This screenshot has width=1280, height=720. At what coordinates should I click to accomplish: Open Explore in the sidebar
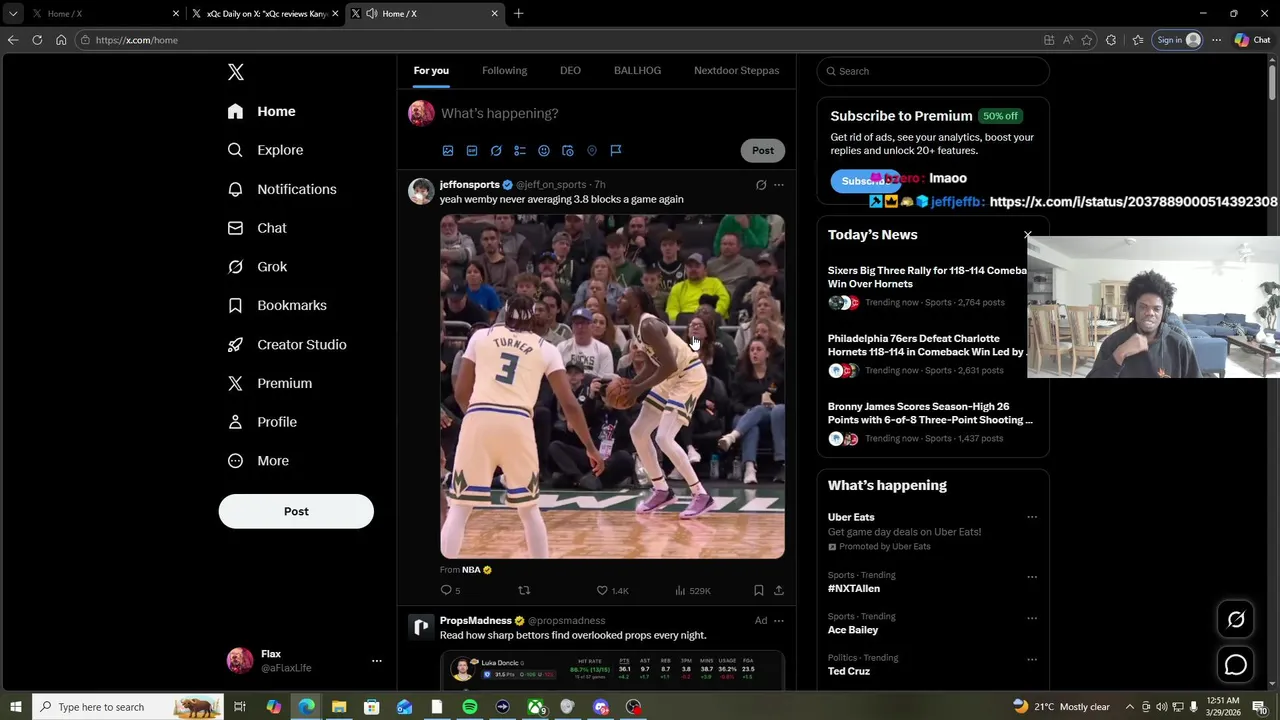point(265,150)
